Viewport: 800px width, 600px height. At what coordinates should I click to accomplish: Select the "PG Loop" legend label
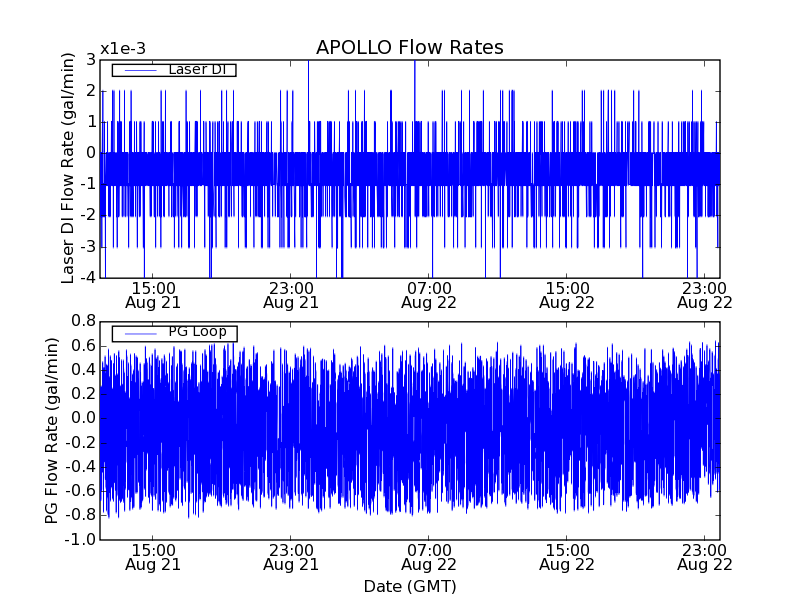pyautogui.click(x=196, y=332)
